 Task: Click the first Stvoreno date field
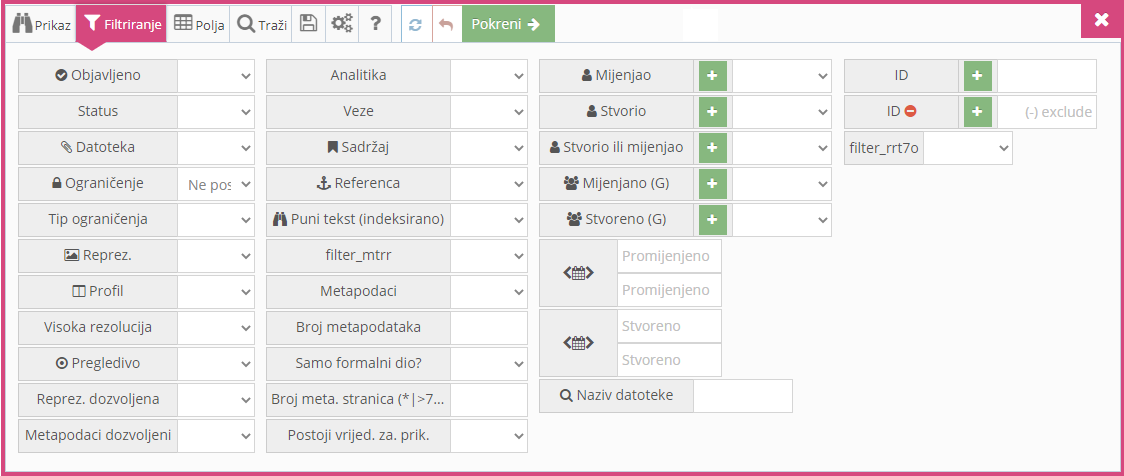[670, 326]
